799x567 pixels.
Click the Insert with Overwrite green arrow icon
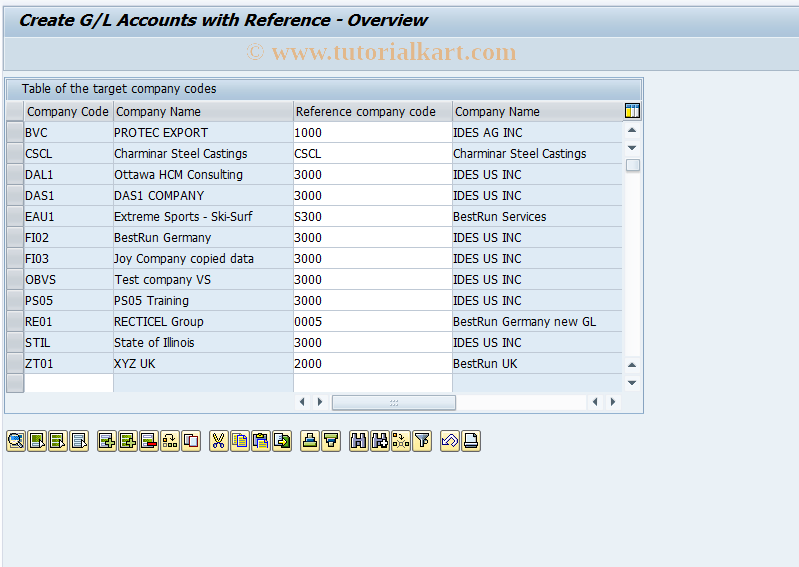[x=282, y=441]
